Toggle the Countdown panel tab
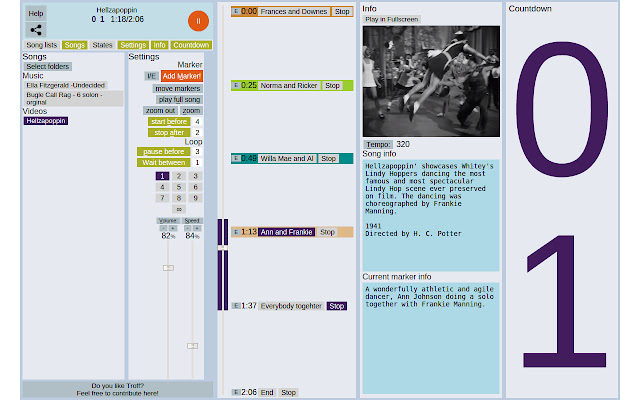The height and width of the screenshot is (400, 640). click(191, 45)
